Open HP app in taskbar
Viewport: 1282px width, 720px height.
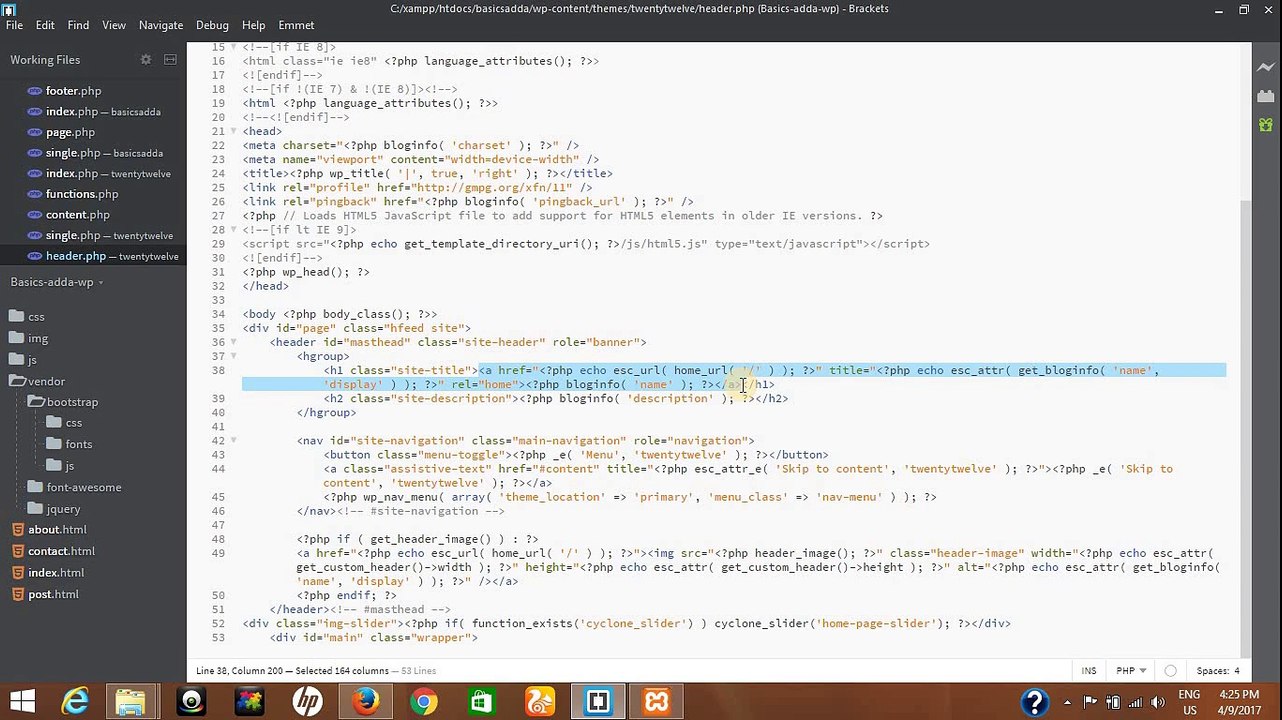pyautogui.click(x=307, y=701)
